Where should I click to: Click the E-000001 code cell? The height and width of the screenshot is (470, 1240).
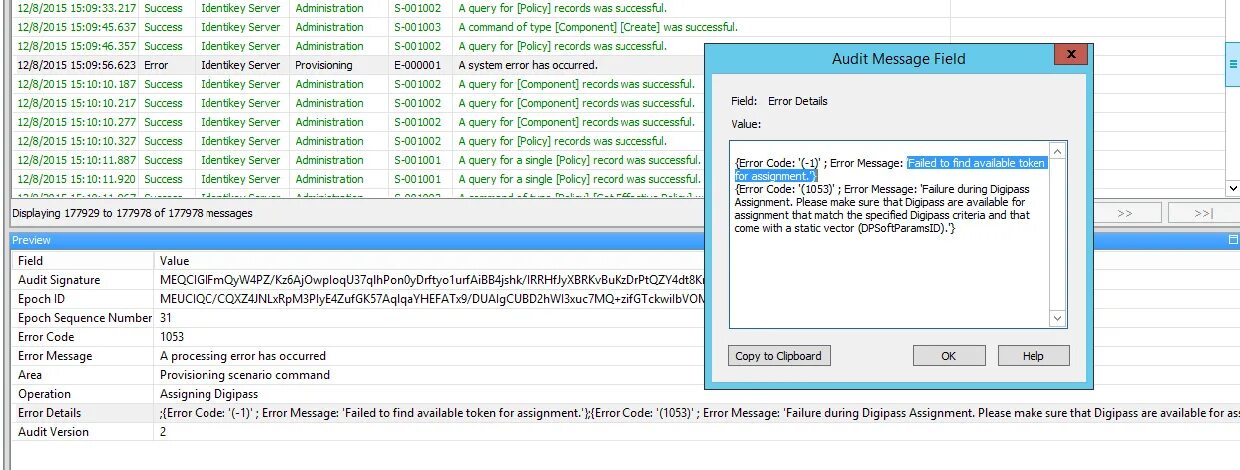tap(418, 65)
